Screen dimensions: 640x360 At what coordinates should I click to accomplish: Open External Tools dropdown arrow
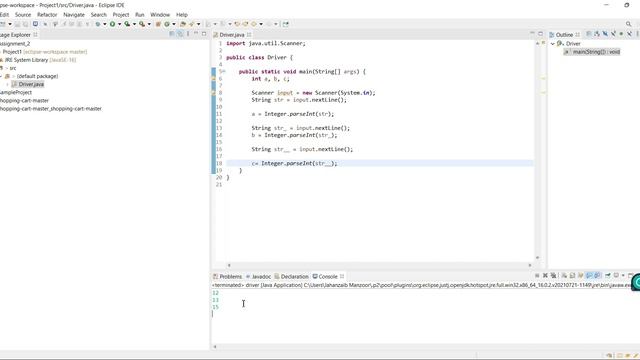tap(149, 24)
